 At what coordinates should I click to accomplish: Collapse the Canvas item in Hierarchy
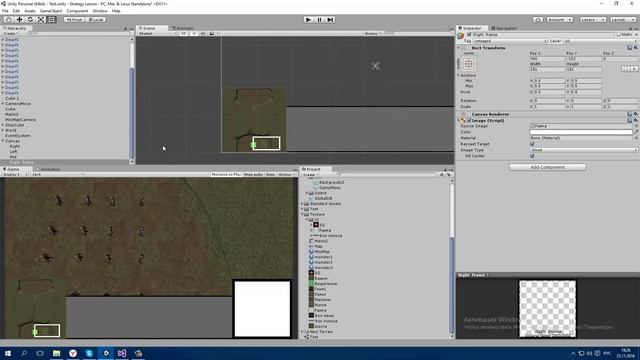point(3,141)
